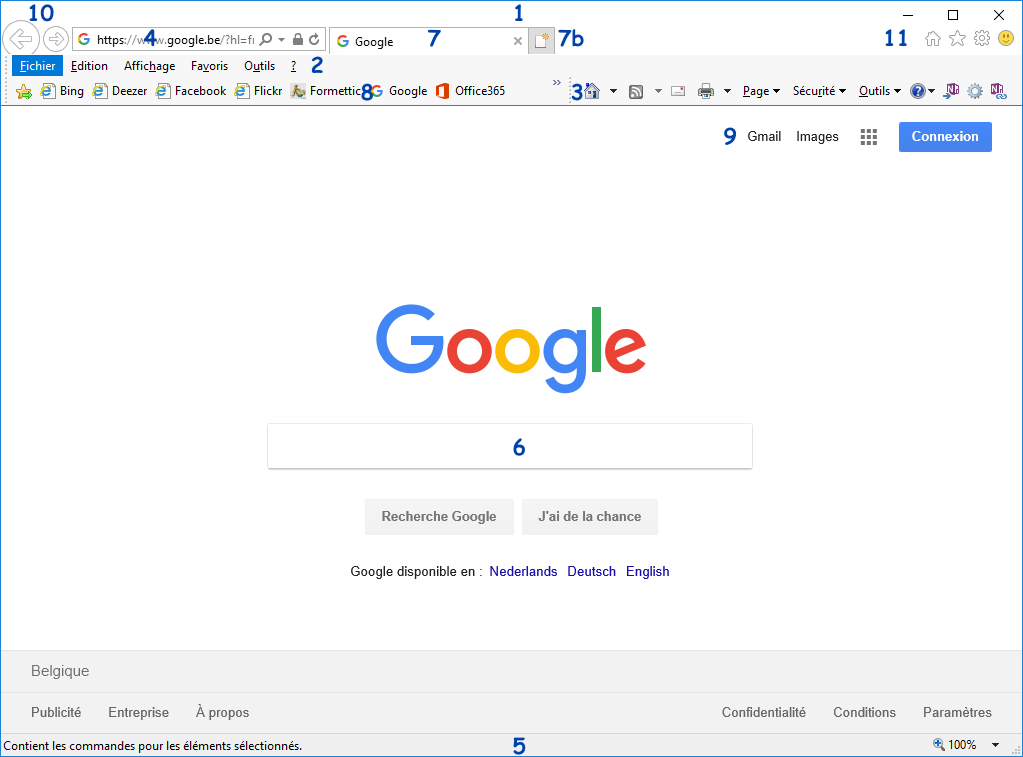
Task: Open the Edition menu
Action: click(89, 66)
